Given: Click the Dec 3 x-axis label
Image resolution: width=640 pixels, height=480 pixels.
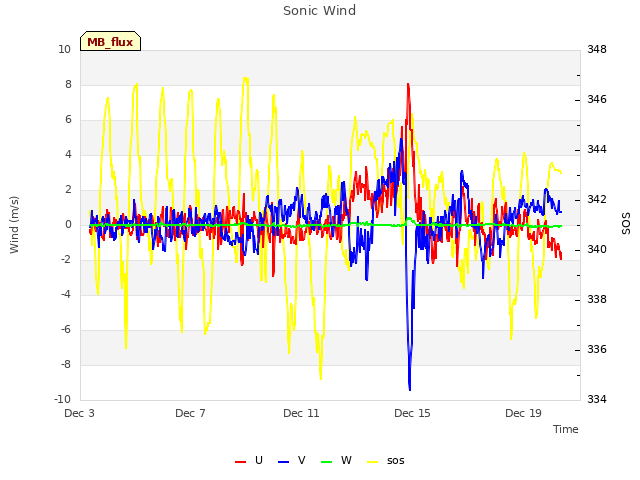Looking at the screenshot, I should (79, 413).
